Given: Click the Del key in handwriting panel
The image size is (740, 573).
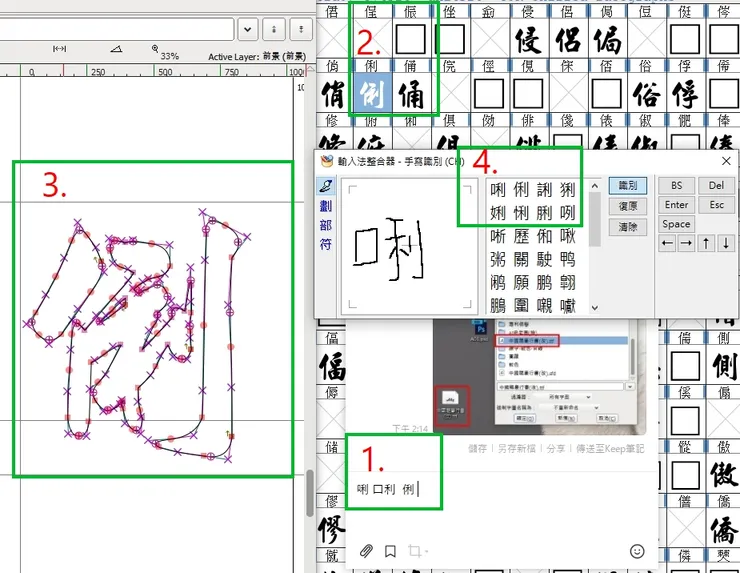Looking at the screenshot, I should coord(716,185).
